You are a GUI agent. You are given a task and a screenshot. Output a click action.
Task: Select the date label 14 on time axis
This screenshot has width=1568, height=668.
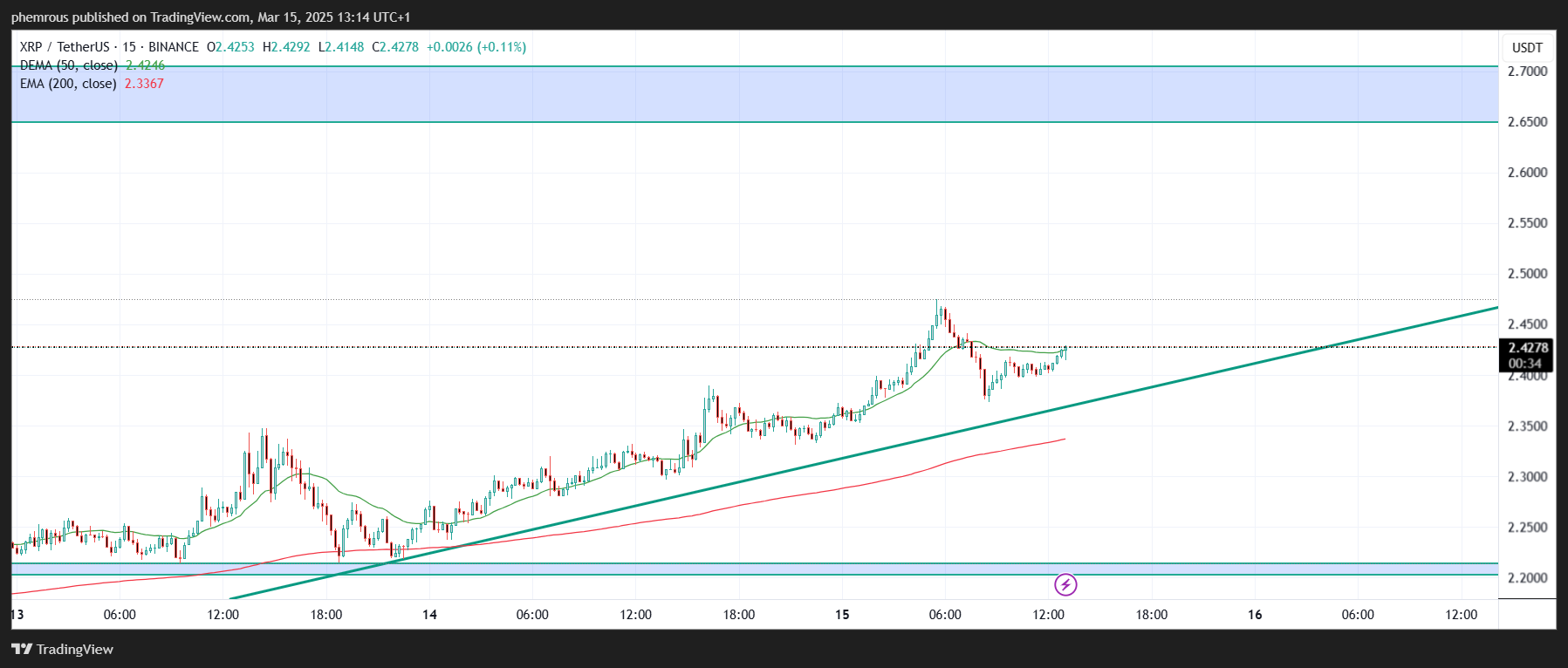(x=429, y=615)
